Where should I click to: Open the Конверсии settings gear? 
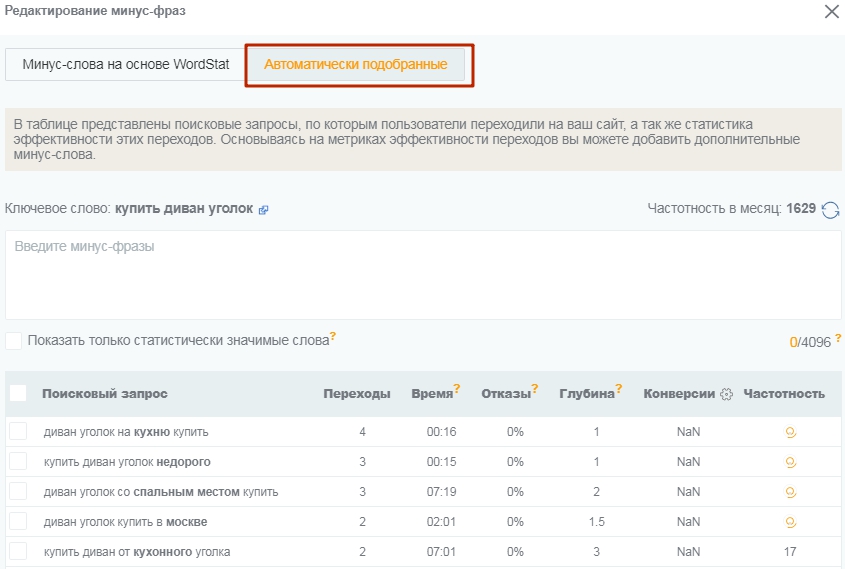[x=727, y=394]
